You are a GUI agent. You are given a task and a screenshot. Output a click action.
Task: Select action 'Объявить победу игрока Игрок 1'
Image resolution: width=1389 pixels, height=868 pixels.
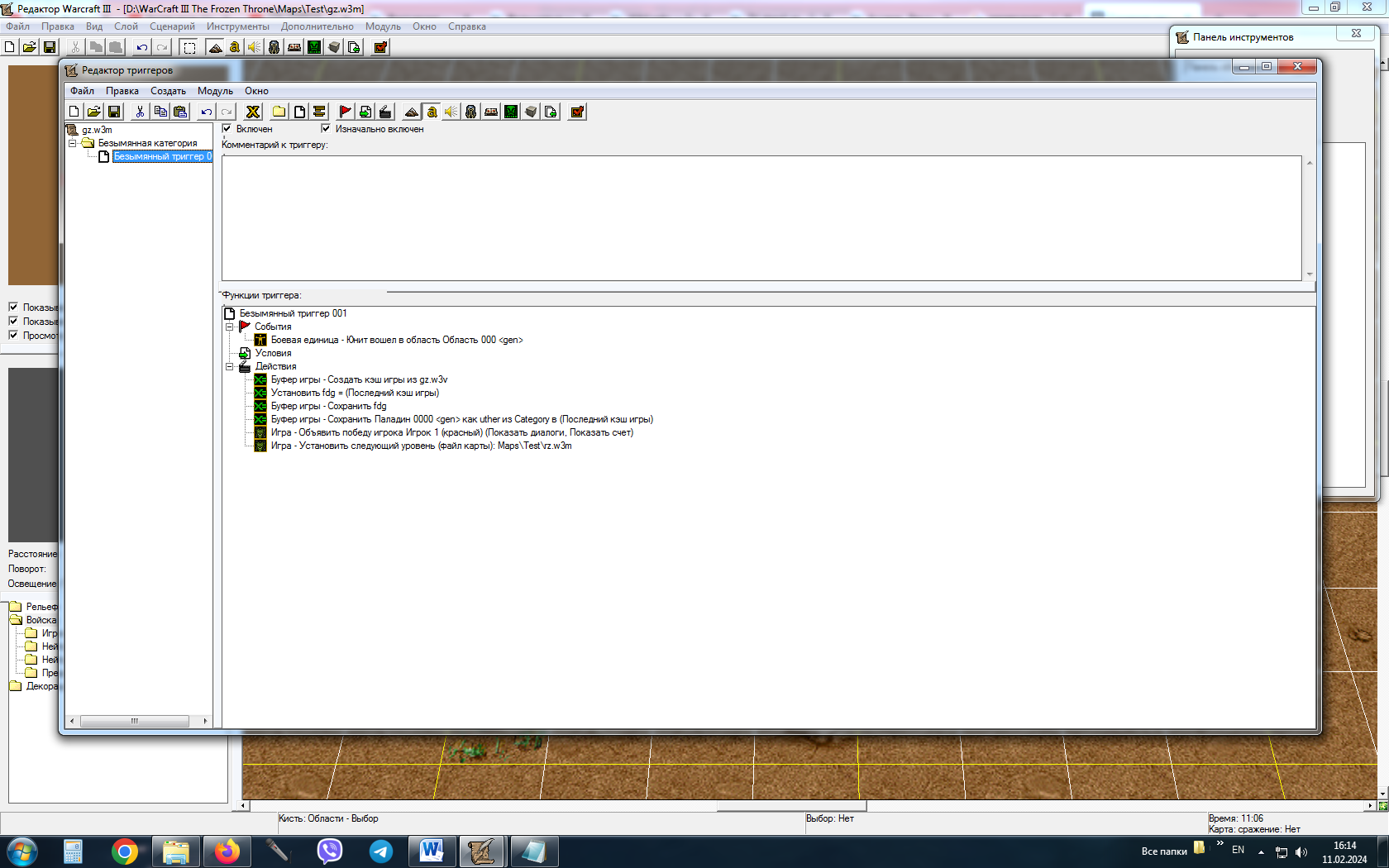(451, 432)
